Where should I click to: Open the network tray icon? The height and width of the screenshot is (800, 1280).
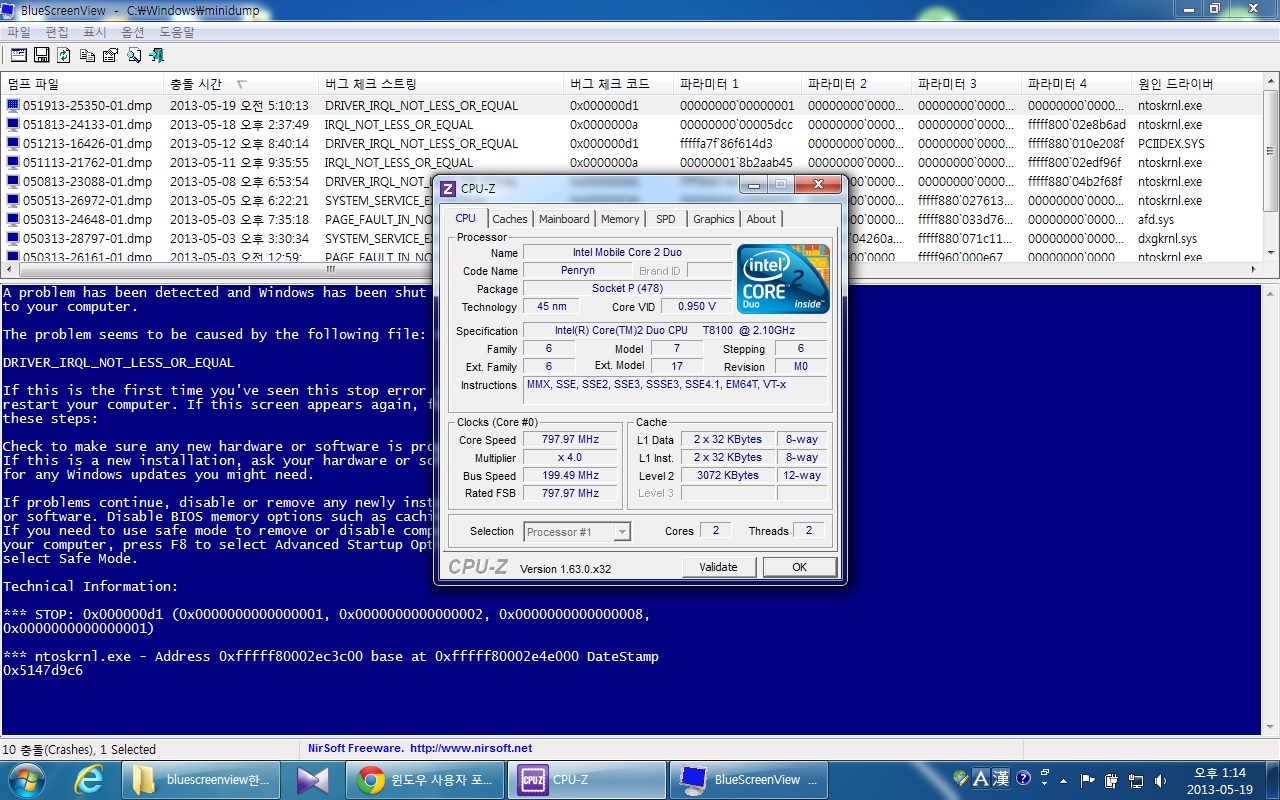(1136, 780)
